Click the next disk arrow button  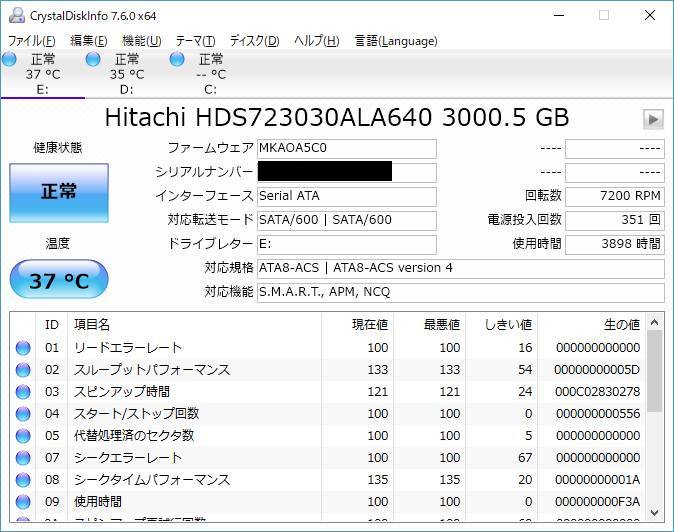point(653,119)
